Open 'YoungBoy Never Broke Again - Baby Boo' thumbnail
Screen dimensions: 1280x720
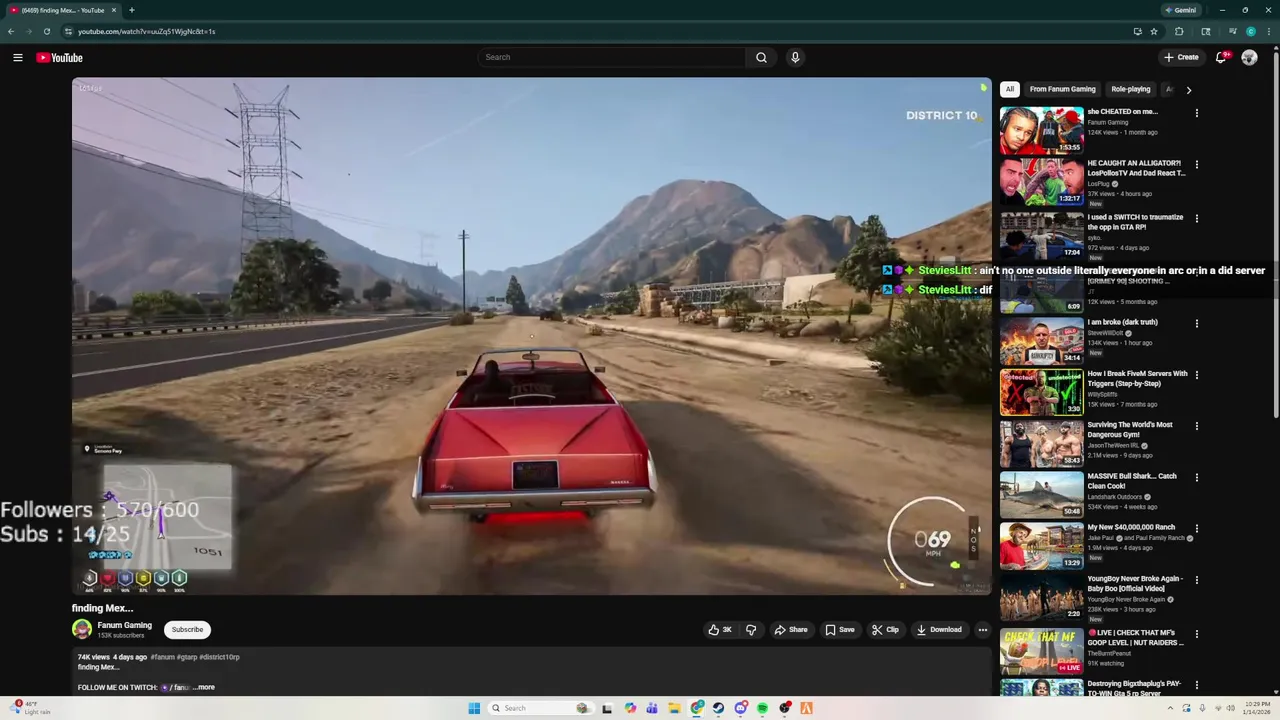(x=1042, y=598)
